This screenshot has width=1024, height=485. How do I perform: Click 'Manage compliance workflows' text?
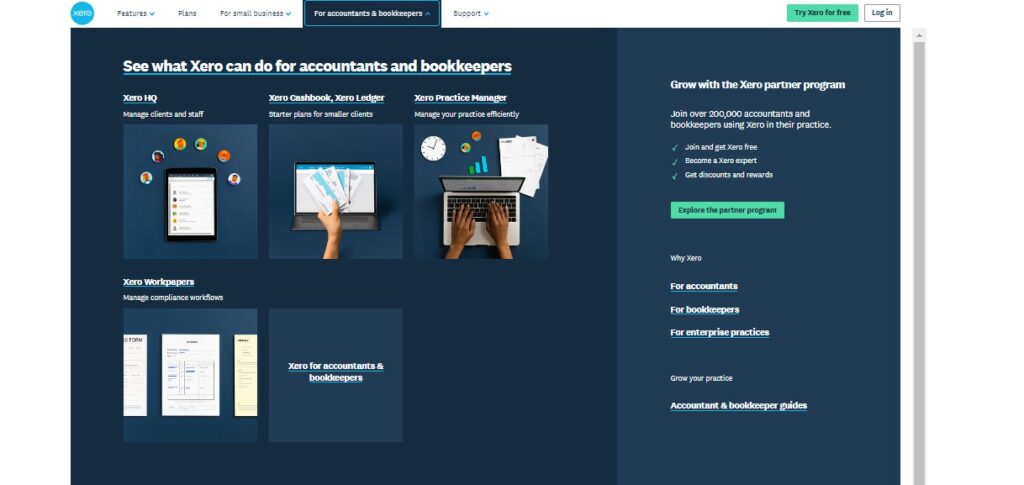(173, 298)
